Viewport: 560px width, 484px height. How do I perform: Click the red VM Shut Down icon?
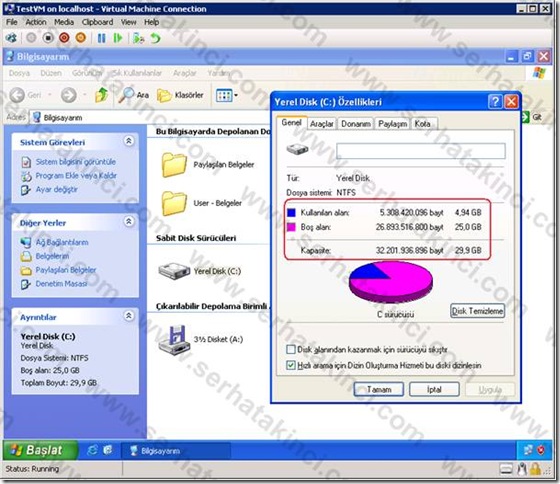(64, 38)
